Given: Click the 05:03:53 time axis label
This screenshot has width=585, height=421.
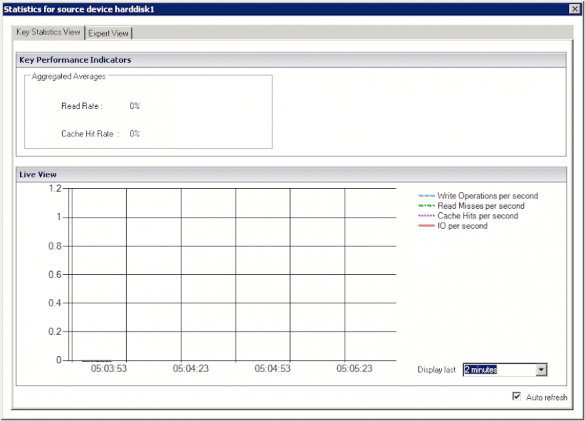Looking at the screenshot, I should 109,369.
